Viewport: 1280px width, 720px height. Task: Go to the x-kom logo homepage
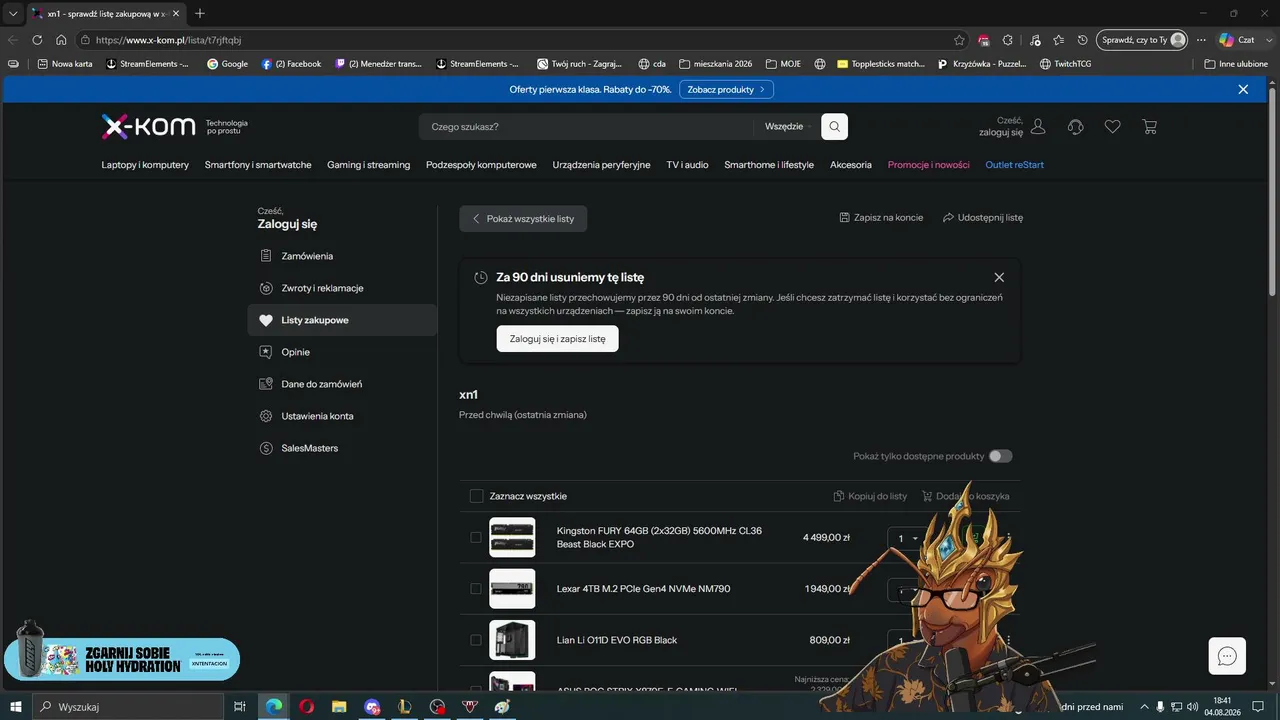click(x=148, y=127)
